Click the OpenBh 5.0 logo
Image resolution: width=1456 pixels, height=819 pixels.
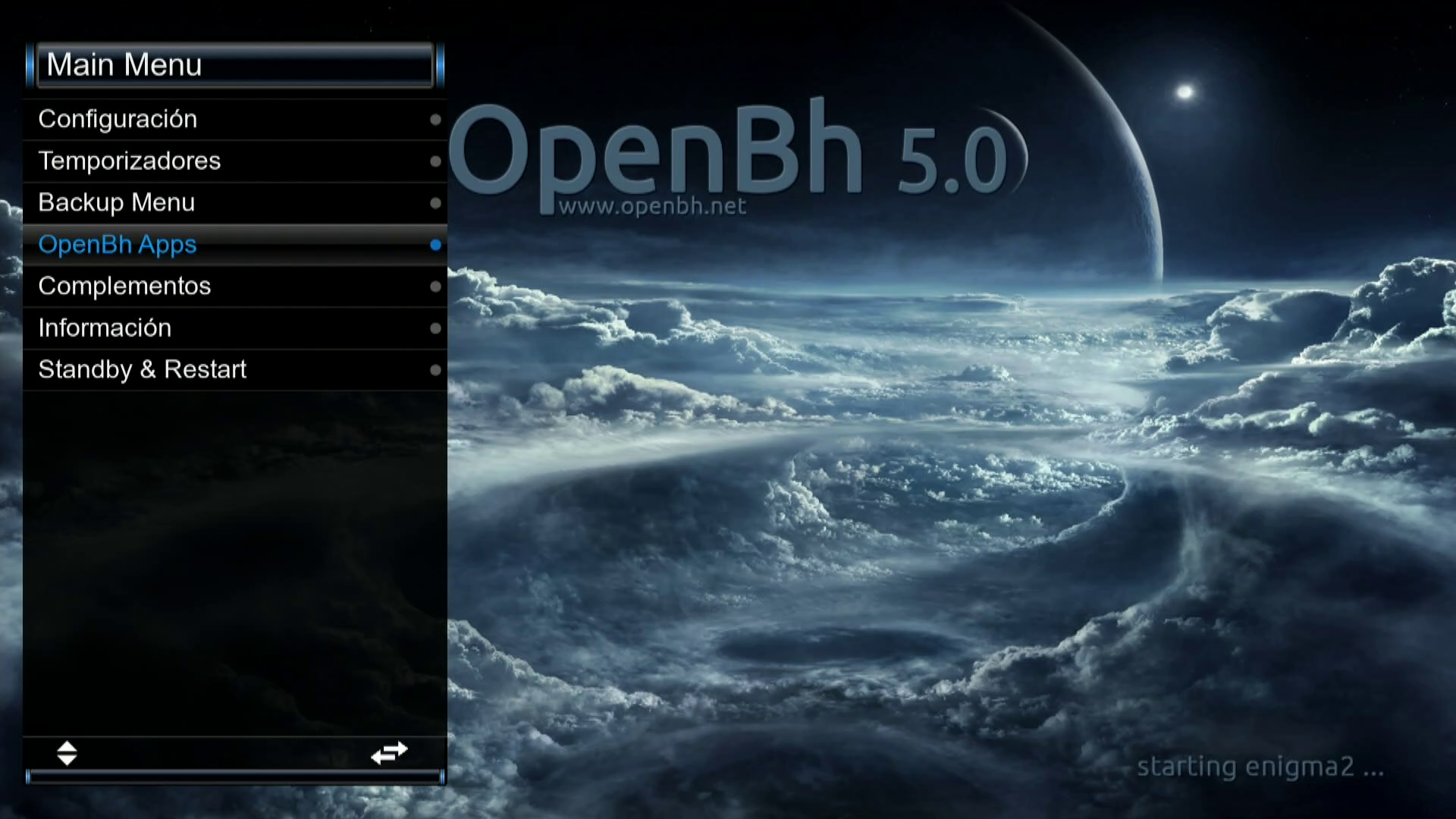pos(728,152)
